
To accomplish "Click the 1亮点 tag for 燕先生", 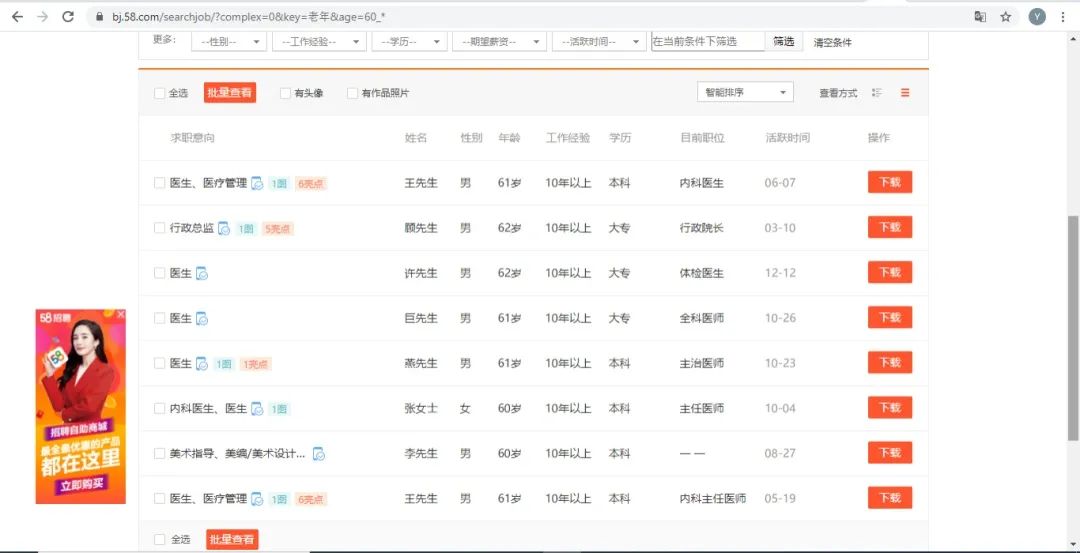I will click(x=255, y=364).
